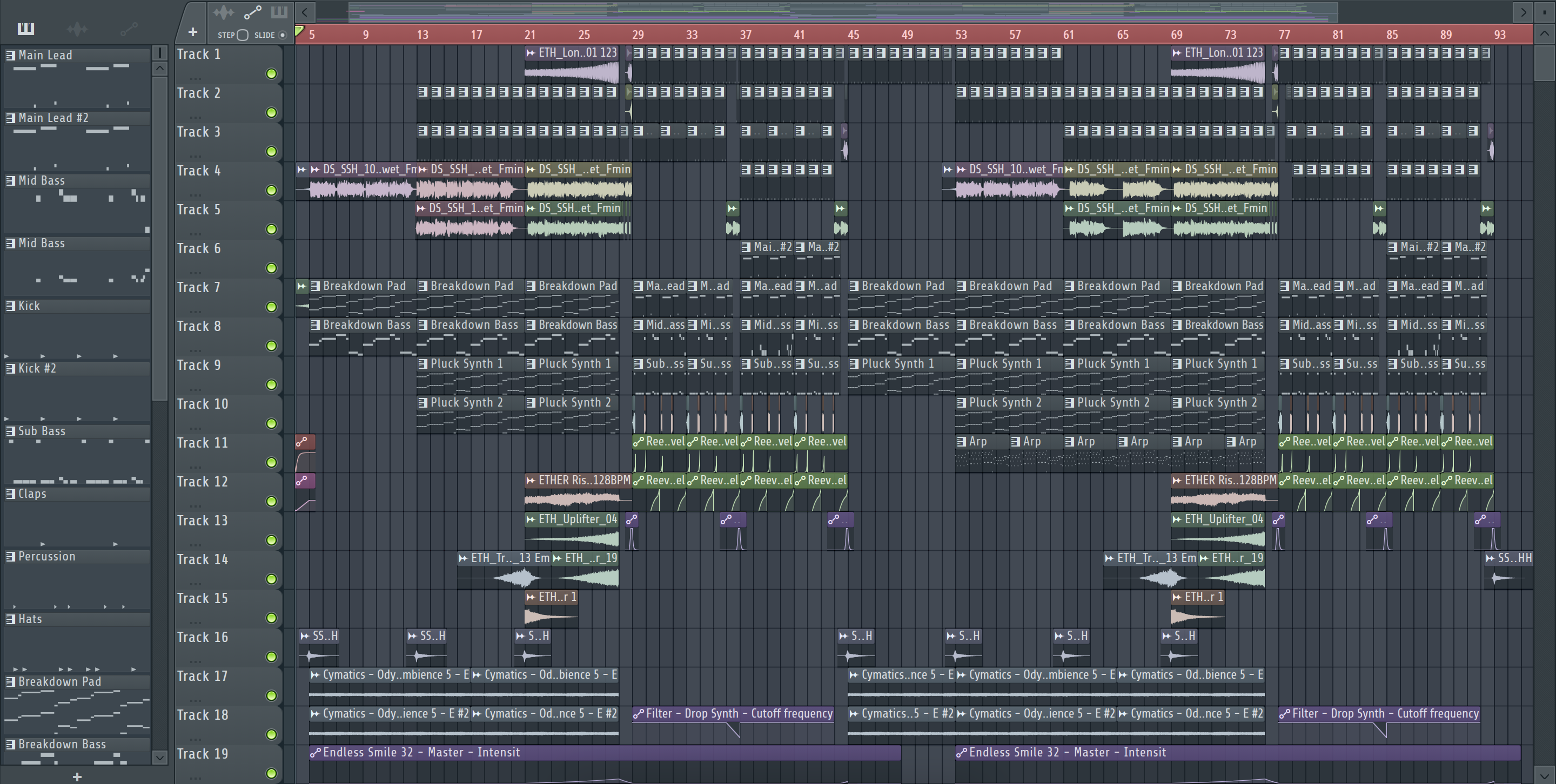Select the automation icon in playlist header
Screen dimensions: 1556x784
click(x=252, y=12)
